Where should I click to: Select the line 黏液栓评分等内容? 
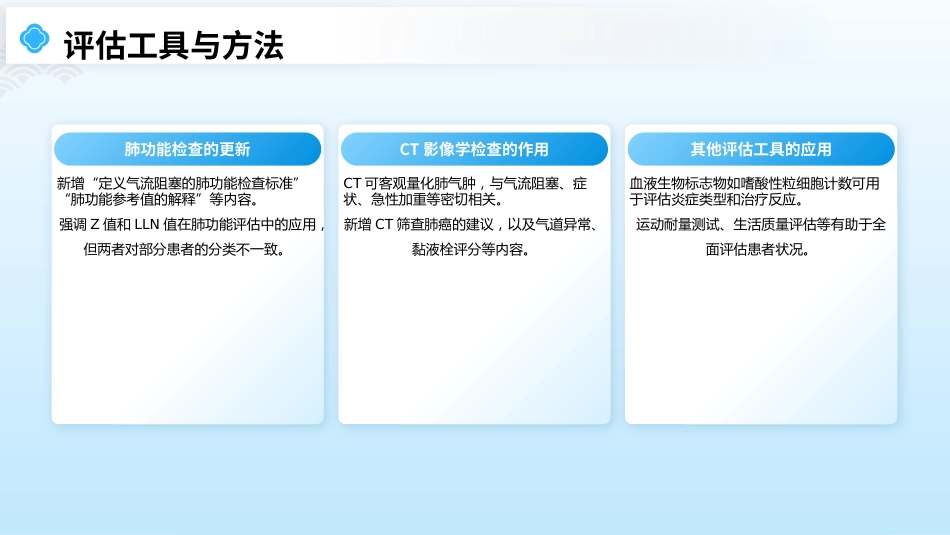click(x=471, y=250)
